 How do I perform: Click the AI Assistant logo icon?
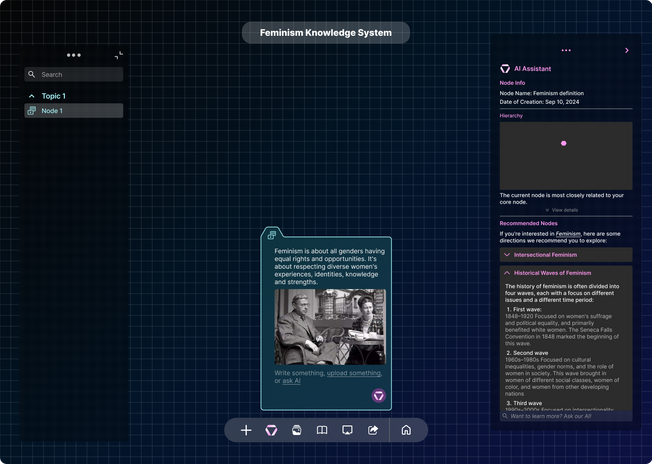coord(505,69)
